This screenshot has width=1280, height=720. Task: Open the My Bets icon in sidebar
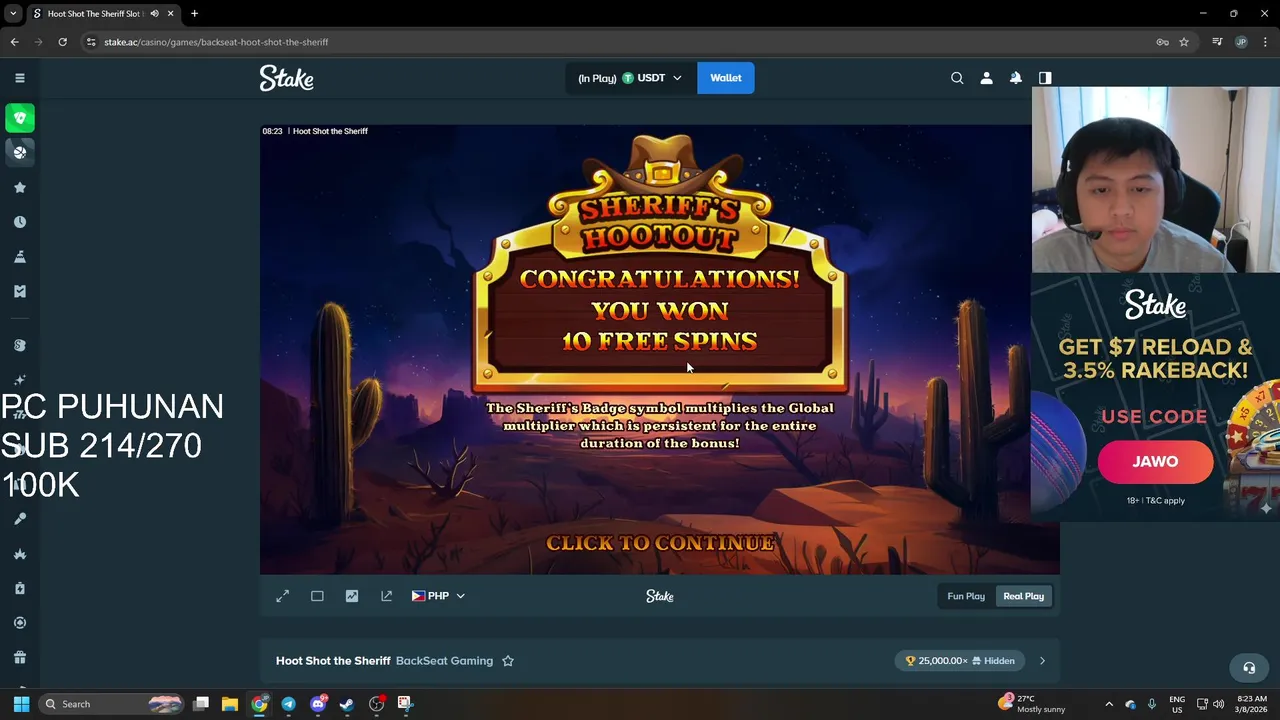tap(19, 291)
